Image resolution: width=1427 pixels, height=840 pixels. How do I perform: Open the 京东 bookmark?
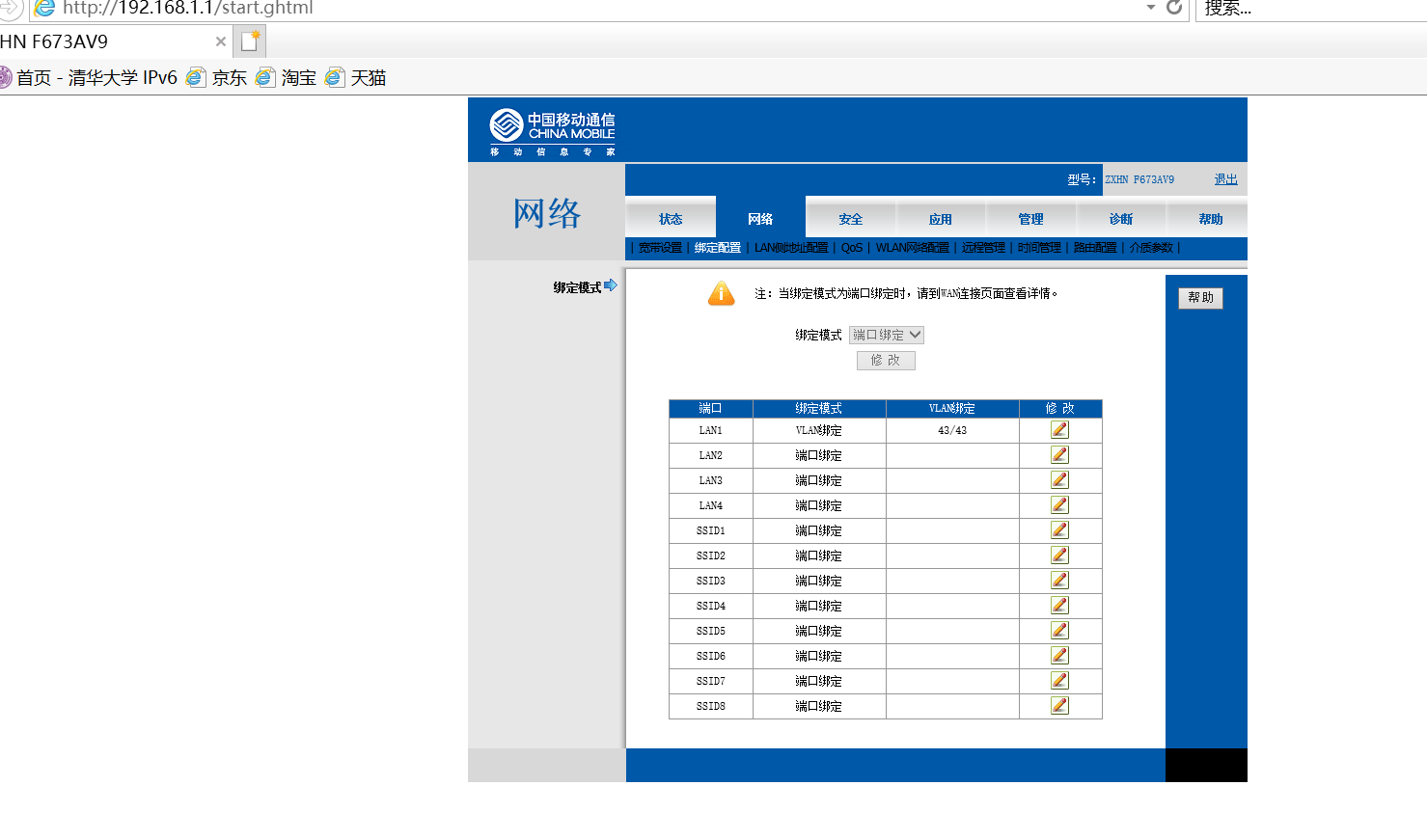click(217, 77)
